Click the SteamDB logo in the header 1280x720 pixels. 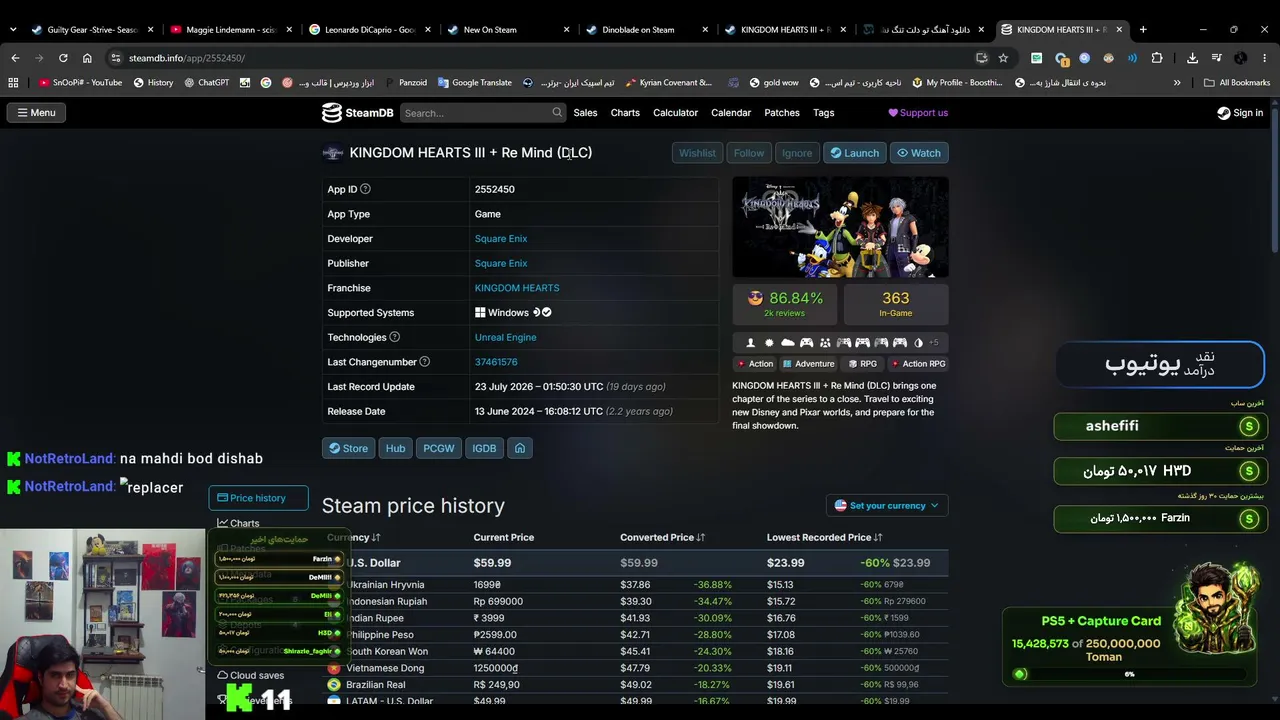click(x=357, y=113)
